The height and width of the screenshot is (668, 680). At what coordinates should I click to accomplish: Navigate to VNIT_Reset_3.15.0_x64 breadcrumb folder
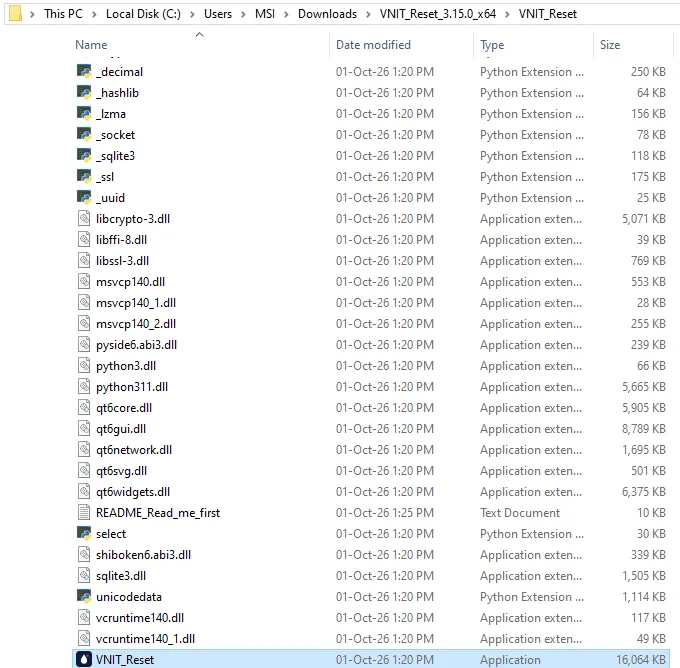(x=438, y=14)
